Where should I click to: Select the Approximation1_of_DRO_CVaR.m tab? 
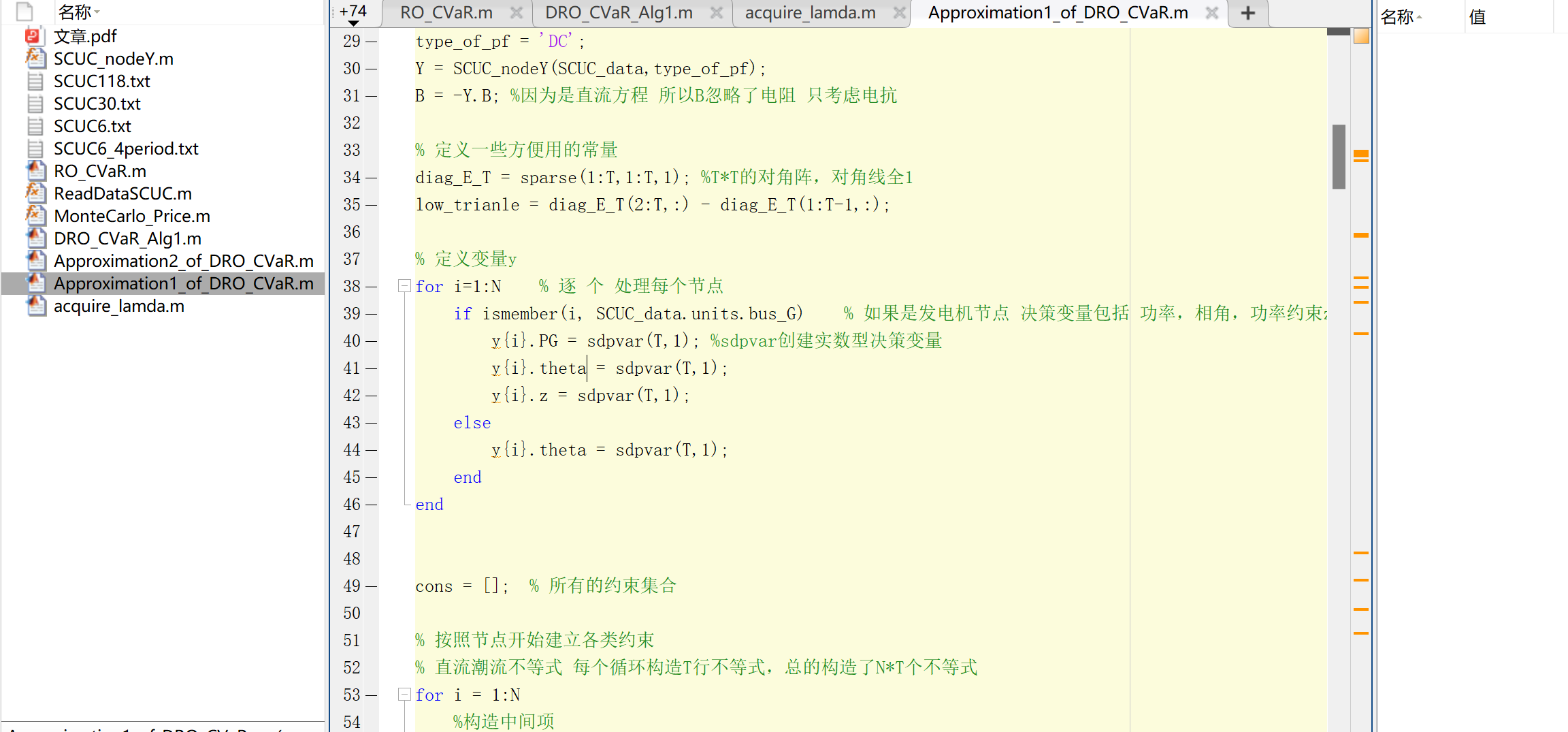1058,13
